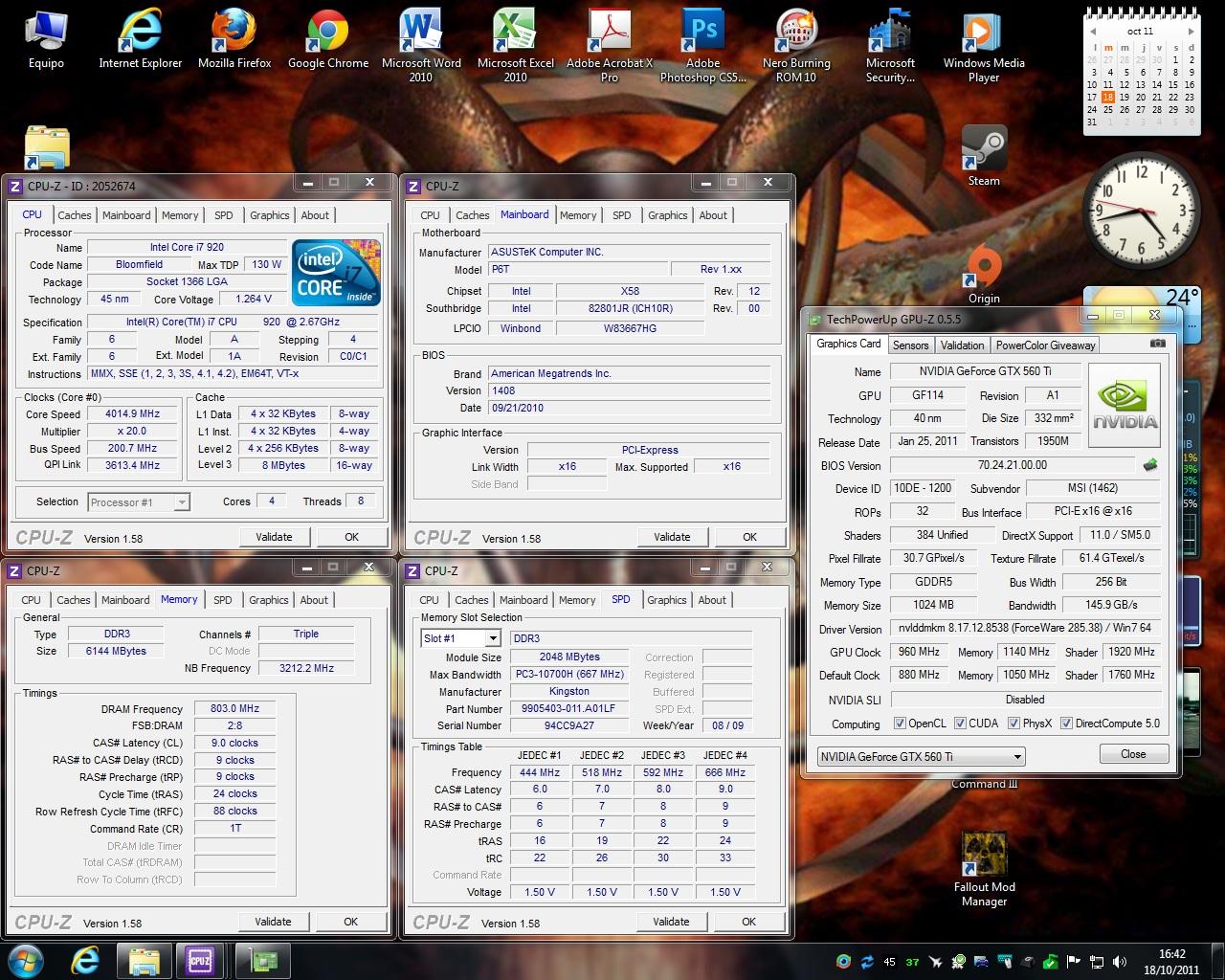Click the Close button in GPU-Z
Image resolution: width=1225 pixels, height=980 pixels.
click(x=1133, y=754)
